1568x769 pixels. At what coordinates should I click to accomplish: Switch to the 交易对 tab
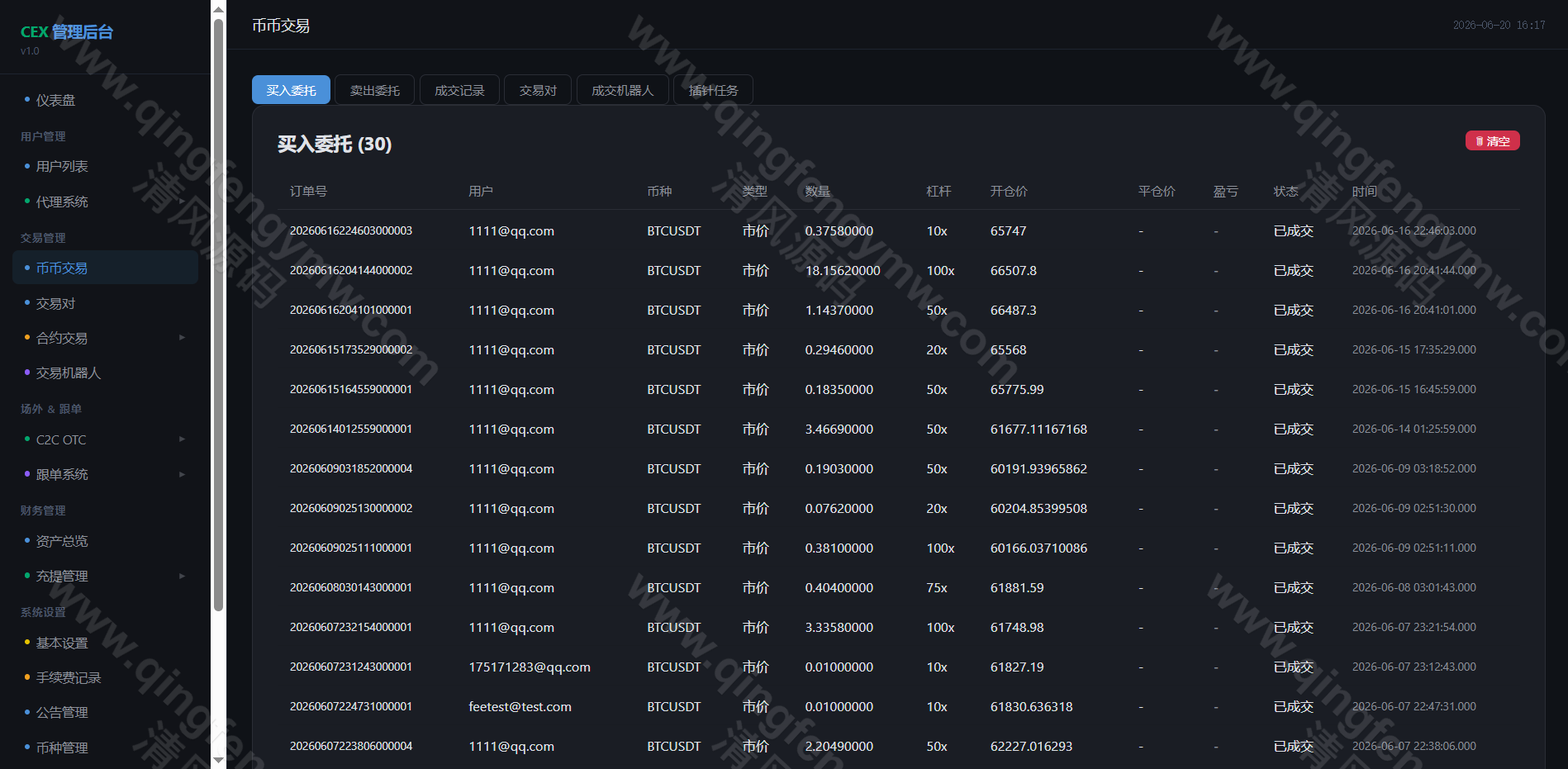coord(538,90)
